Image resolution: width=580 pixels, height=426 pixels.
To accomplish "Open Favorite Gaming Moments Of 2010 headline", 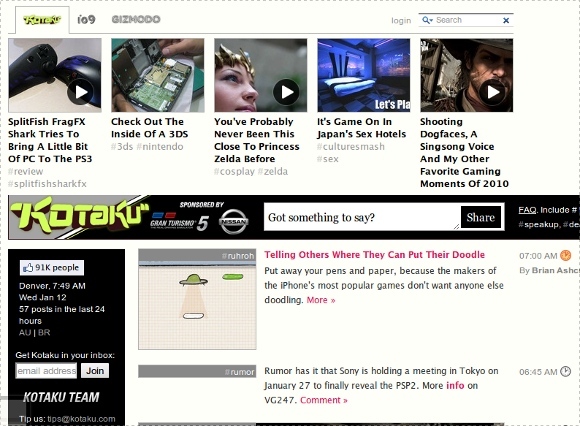I will (464, 152).
